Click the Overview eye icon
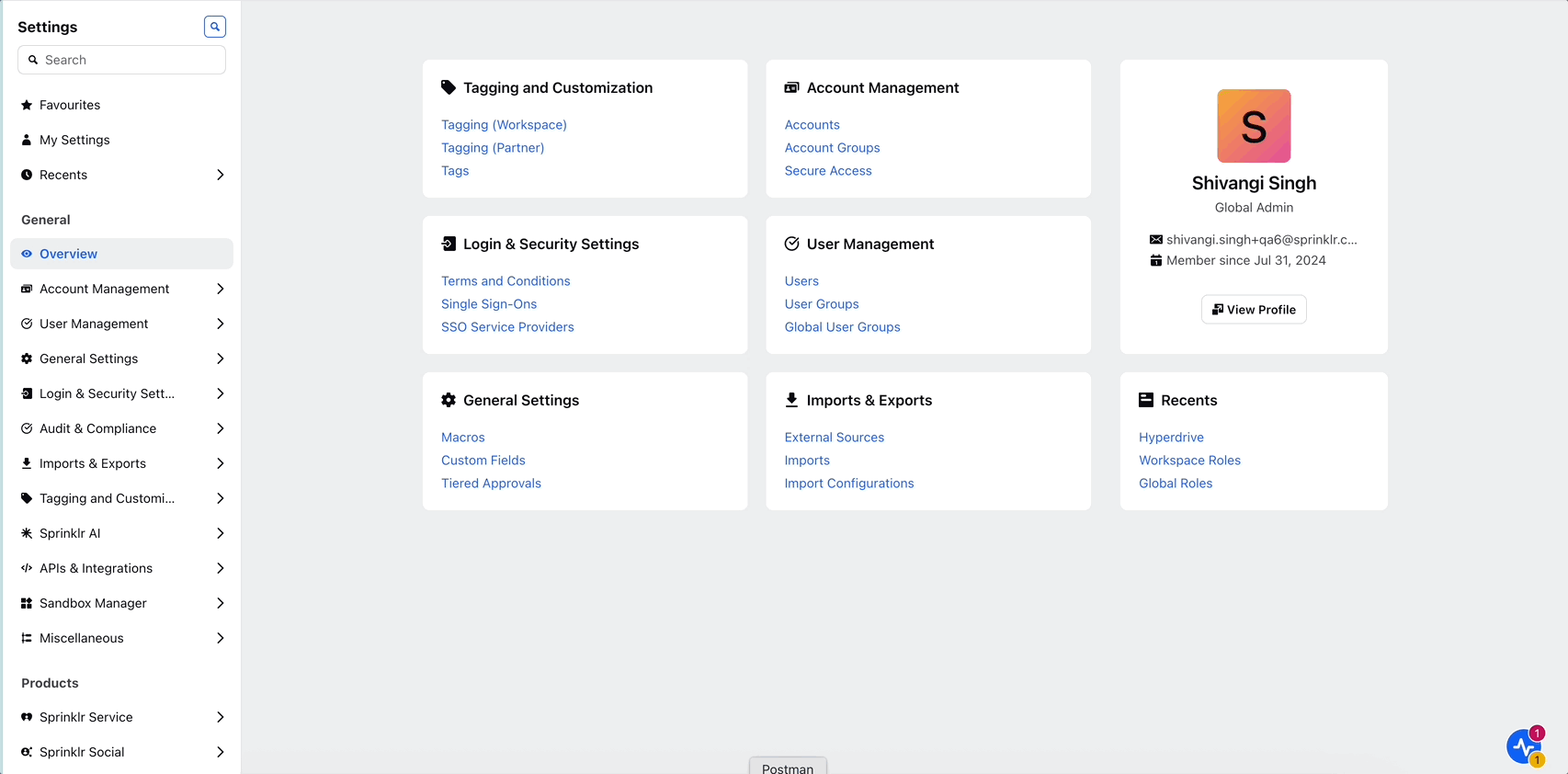Viewport: 1568px width, 774px height. point(27,254)
